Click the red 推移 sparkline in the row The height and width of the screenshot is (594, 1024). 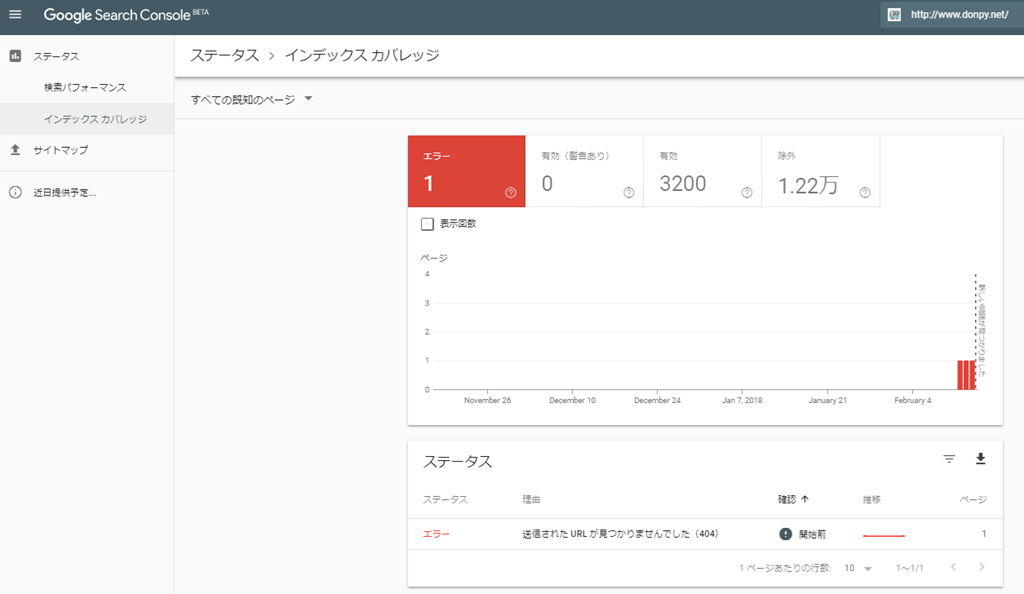click(x=884, y=535)
